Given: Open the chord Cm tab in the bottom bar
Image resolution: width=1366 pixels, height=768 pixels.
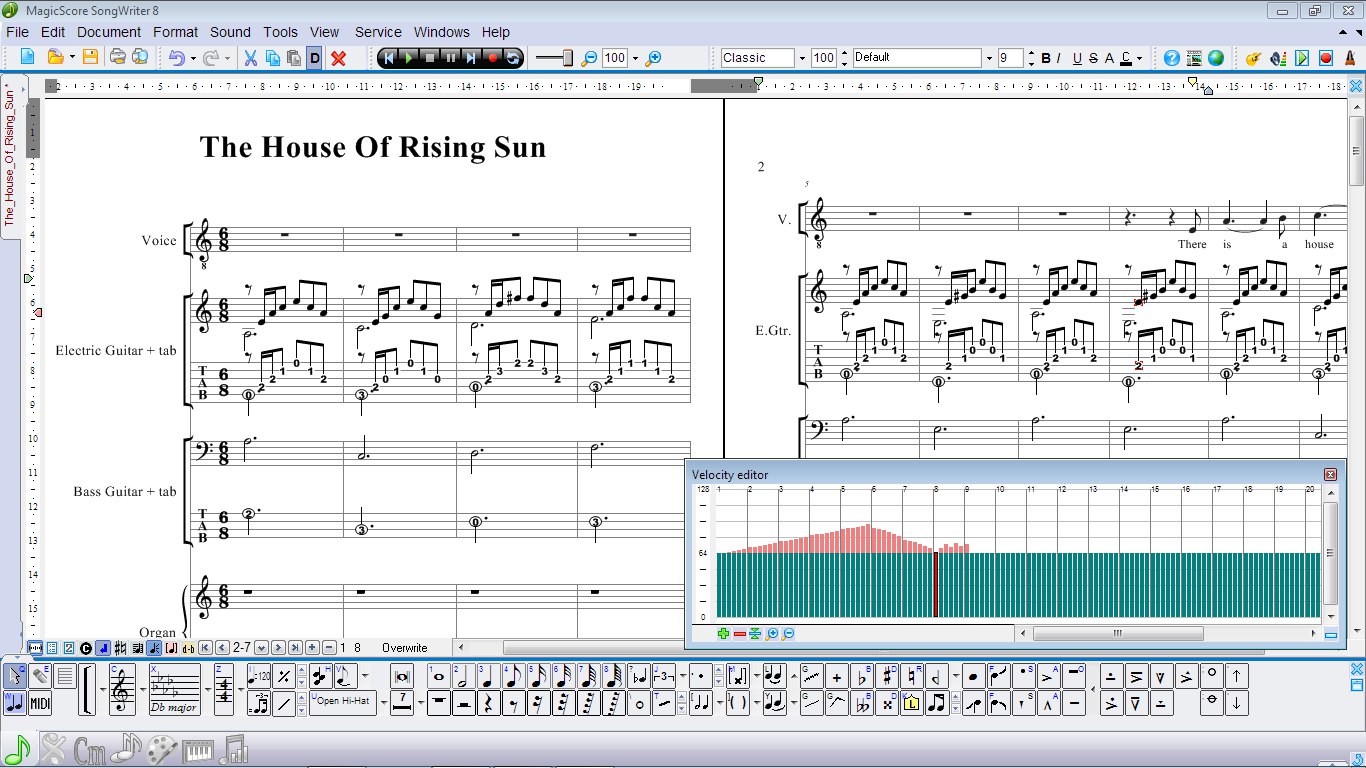Looking at the screenshot, I should click(90, 750).
